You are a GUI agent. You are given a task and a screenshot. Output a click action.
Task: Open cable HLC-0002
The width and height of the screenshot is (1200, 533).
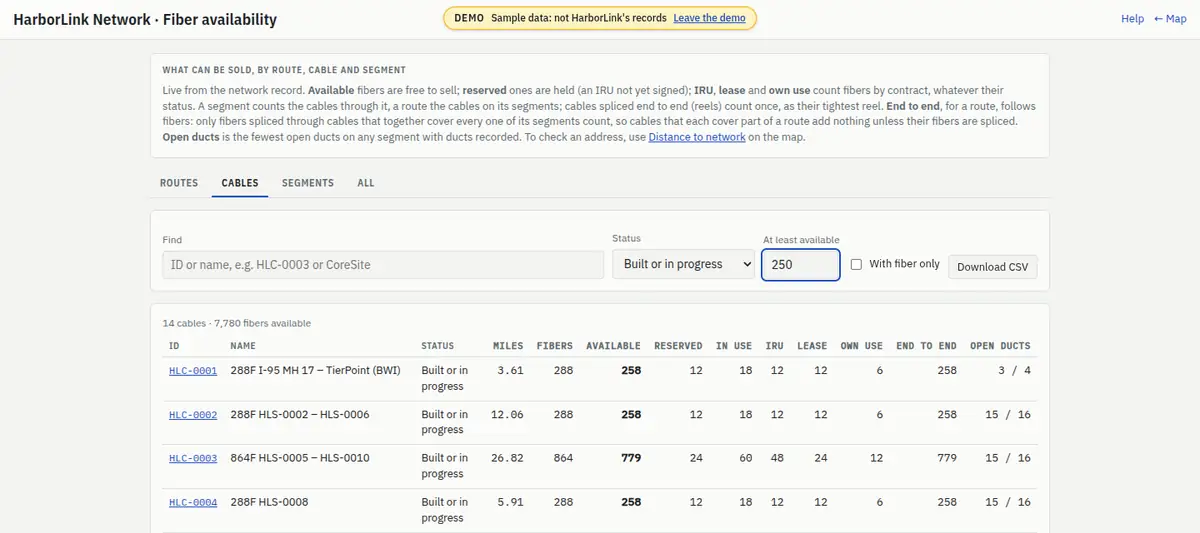coord(193,414)
